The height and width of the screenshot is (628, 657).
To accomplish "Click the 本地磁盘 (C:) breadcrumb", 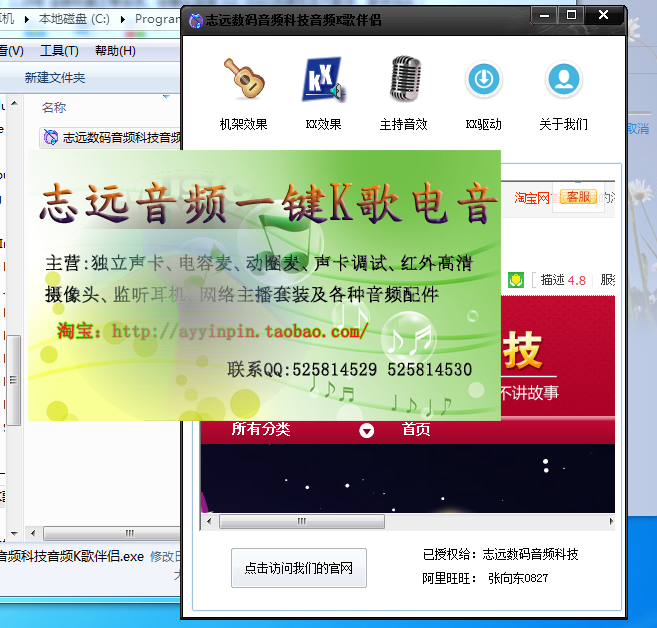I will point(74,19).
